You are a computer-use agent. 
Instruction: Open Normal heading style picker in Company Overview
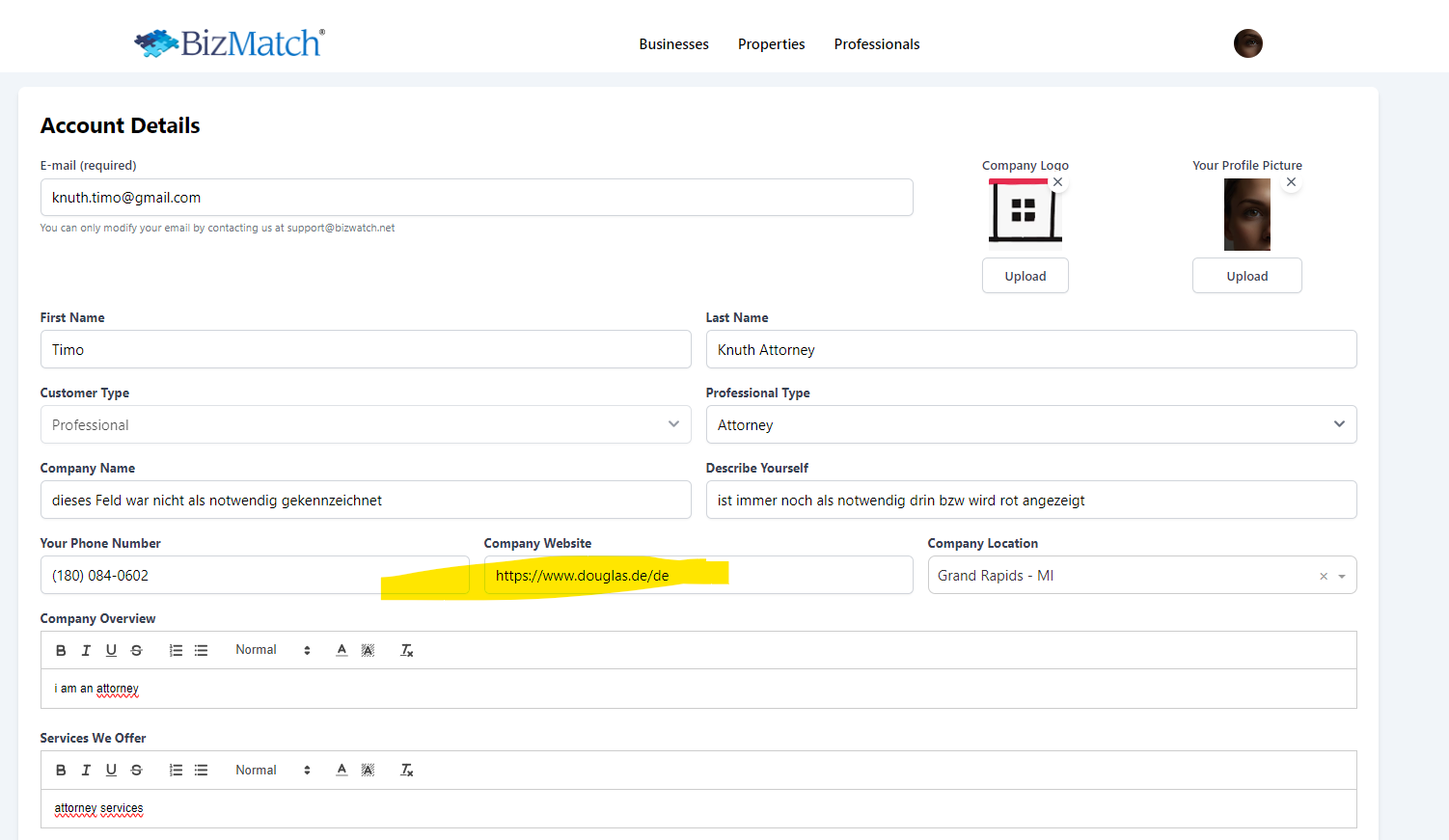272,651
